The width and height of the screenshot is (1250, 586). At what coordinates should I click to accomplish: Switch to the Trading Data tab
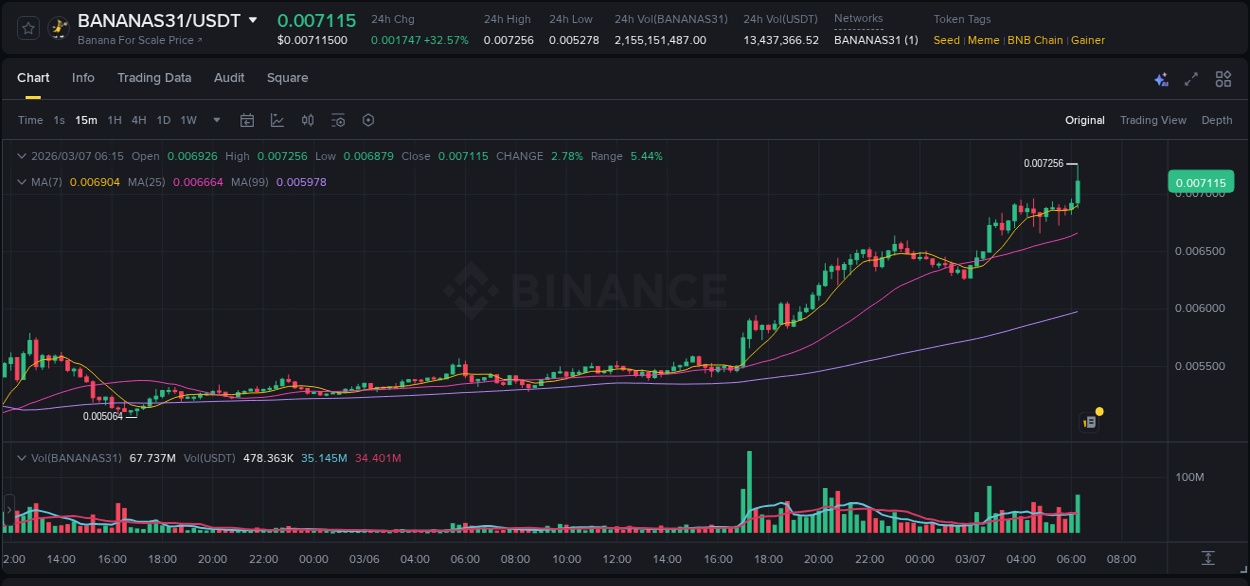point(154,78)
